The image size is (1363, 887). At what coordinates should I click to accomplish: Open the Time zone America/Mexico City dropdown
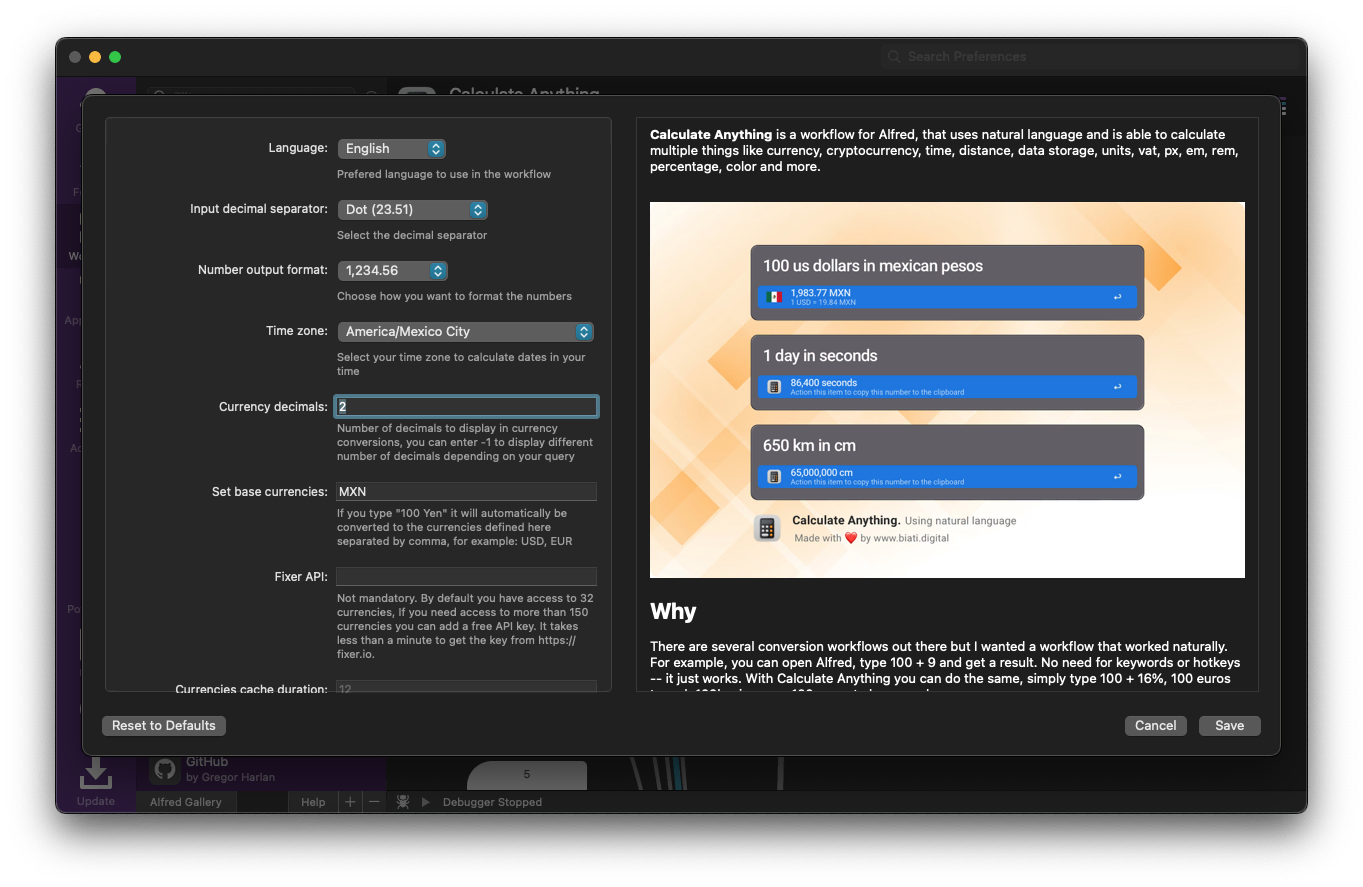[465, 331]
